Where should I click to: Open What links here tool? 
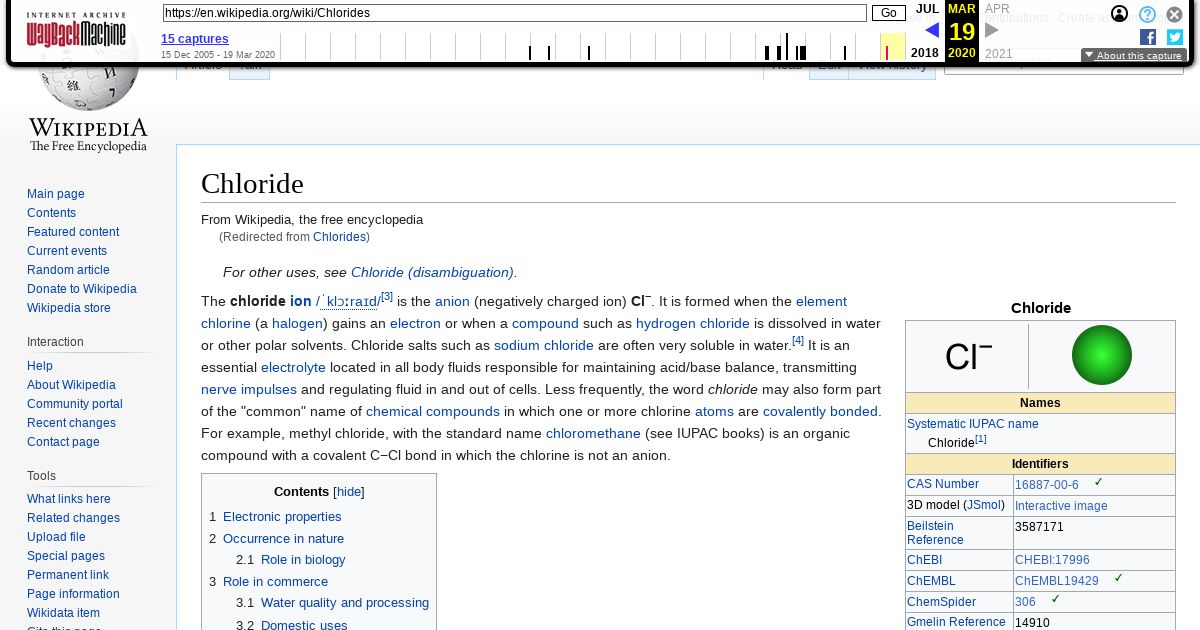[x=69, y=499]
